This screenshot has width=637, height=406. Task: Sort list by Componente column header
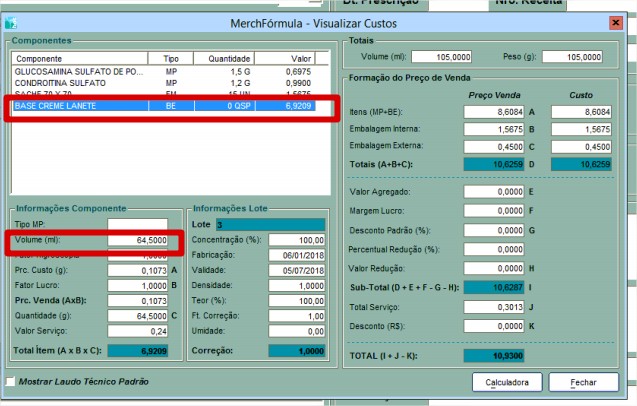pyautogui.click(x=78, y=59)
